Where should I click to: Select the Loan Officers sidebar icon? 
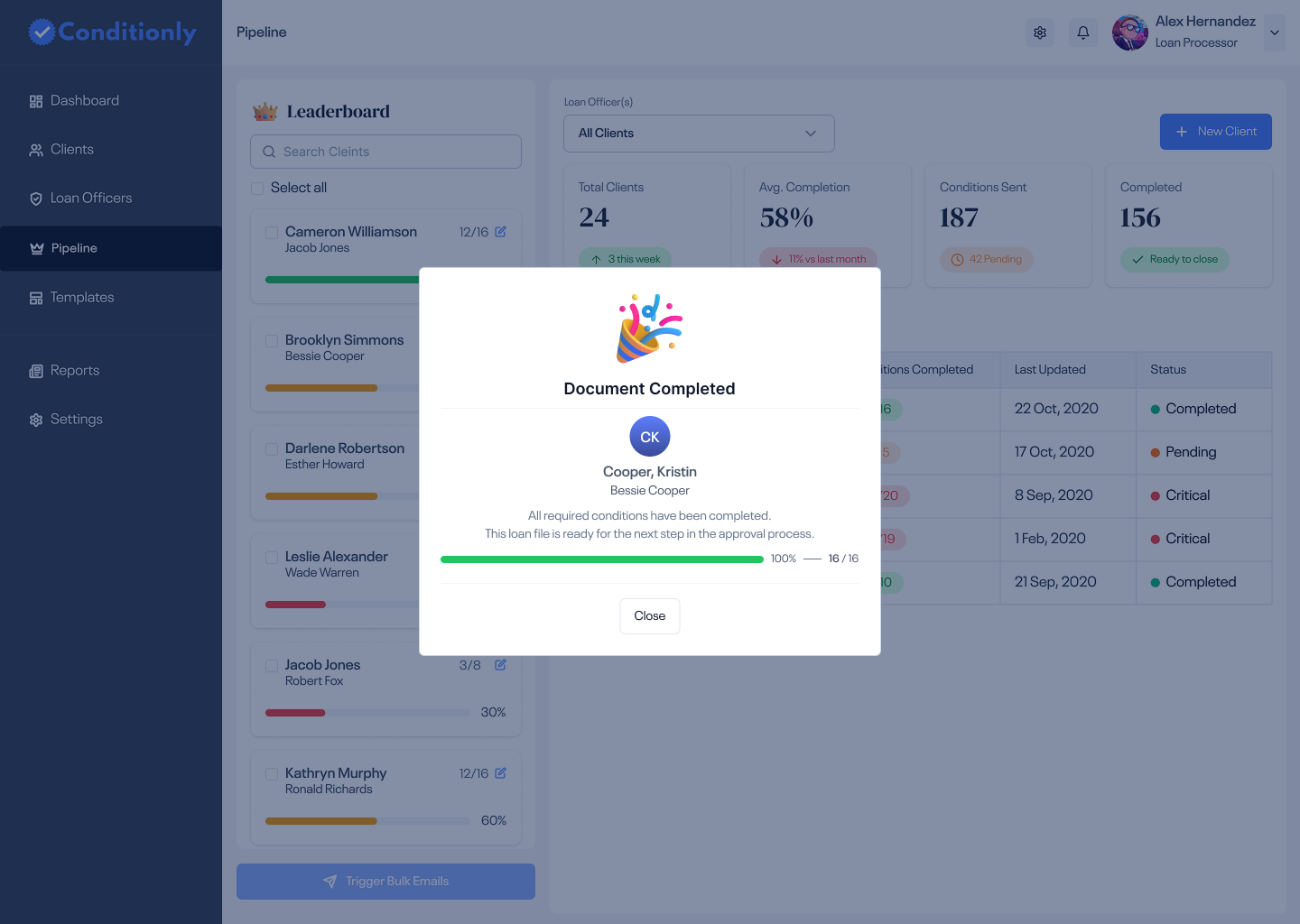click(x=36, y=198)
